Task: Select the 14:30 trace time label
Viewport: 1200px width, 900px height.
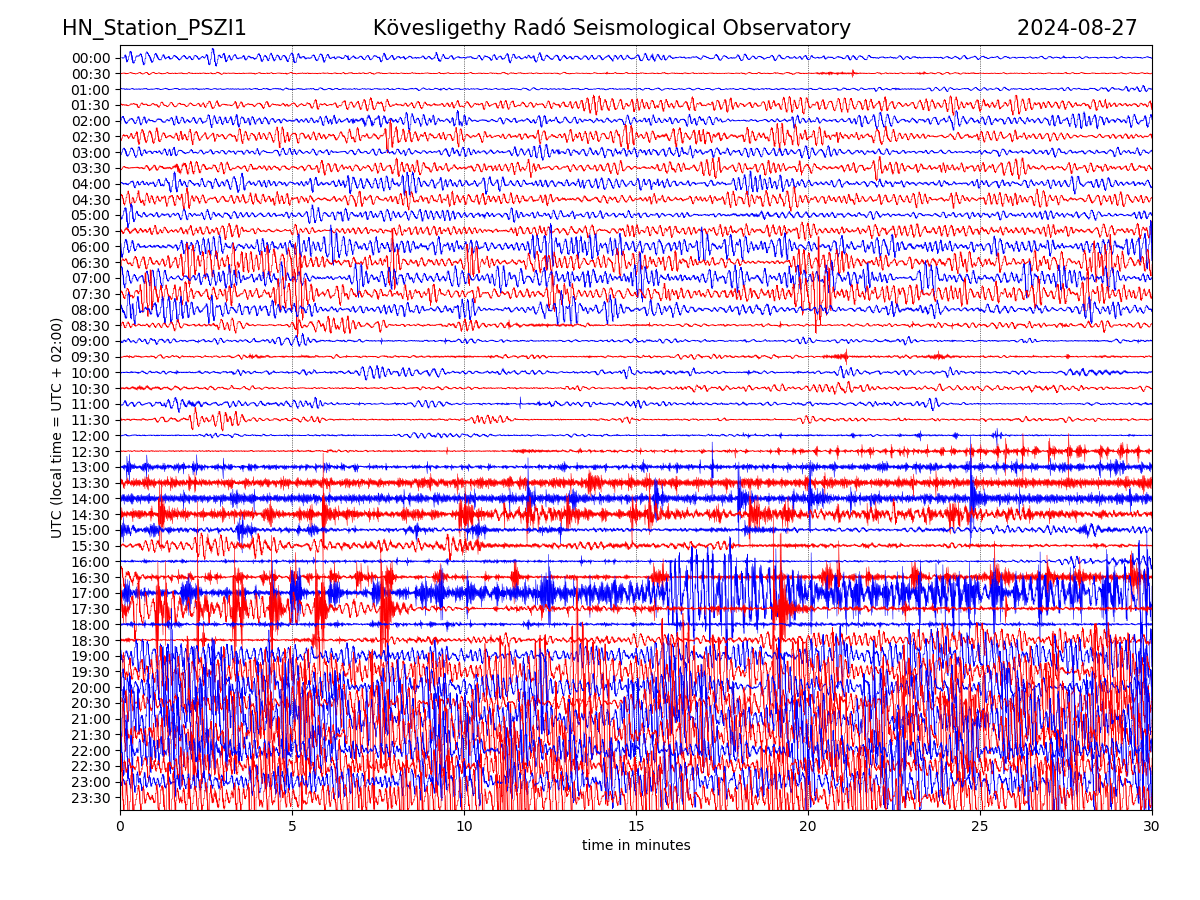Action: pyautogui.click(x=91, y=515)
